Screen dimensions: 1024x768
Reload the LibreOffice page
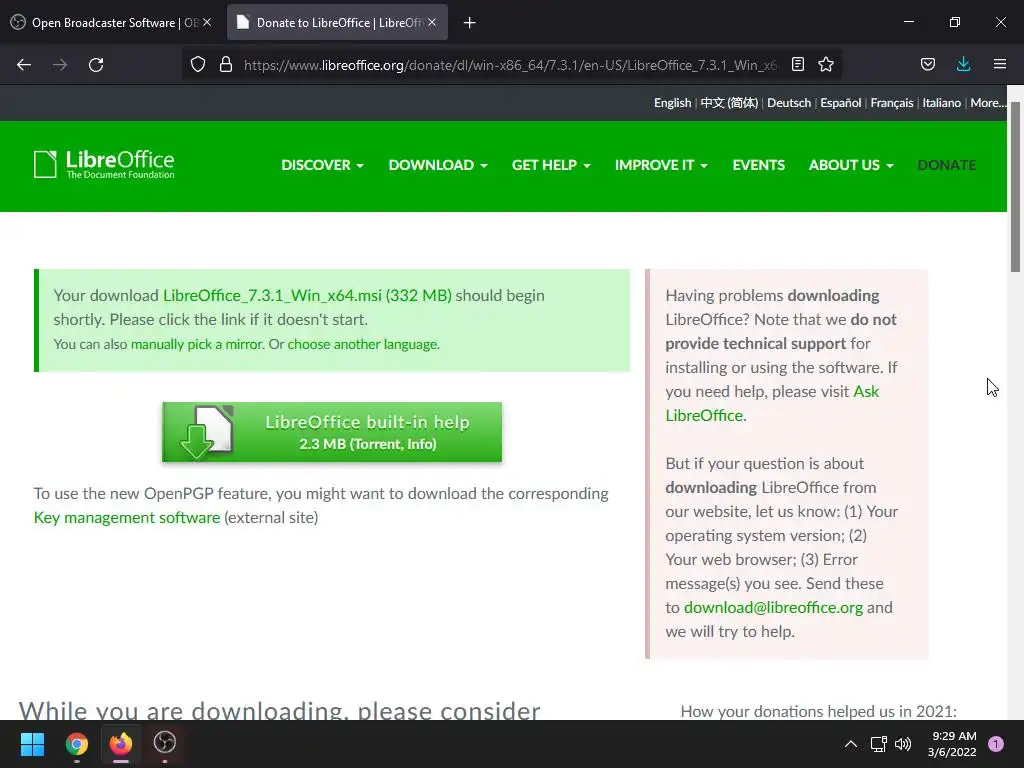96,65
